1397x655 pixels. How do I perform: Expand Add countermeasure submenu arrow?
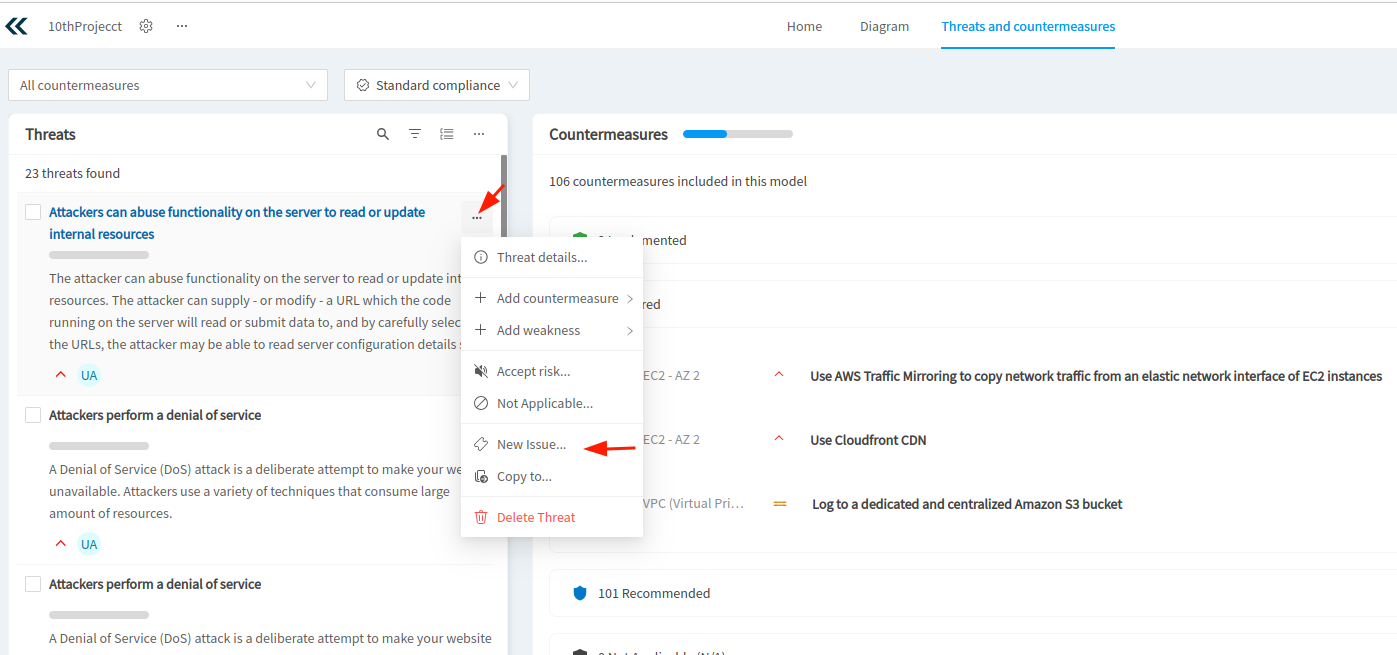pyautogui.click(x=630, y=298)
